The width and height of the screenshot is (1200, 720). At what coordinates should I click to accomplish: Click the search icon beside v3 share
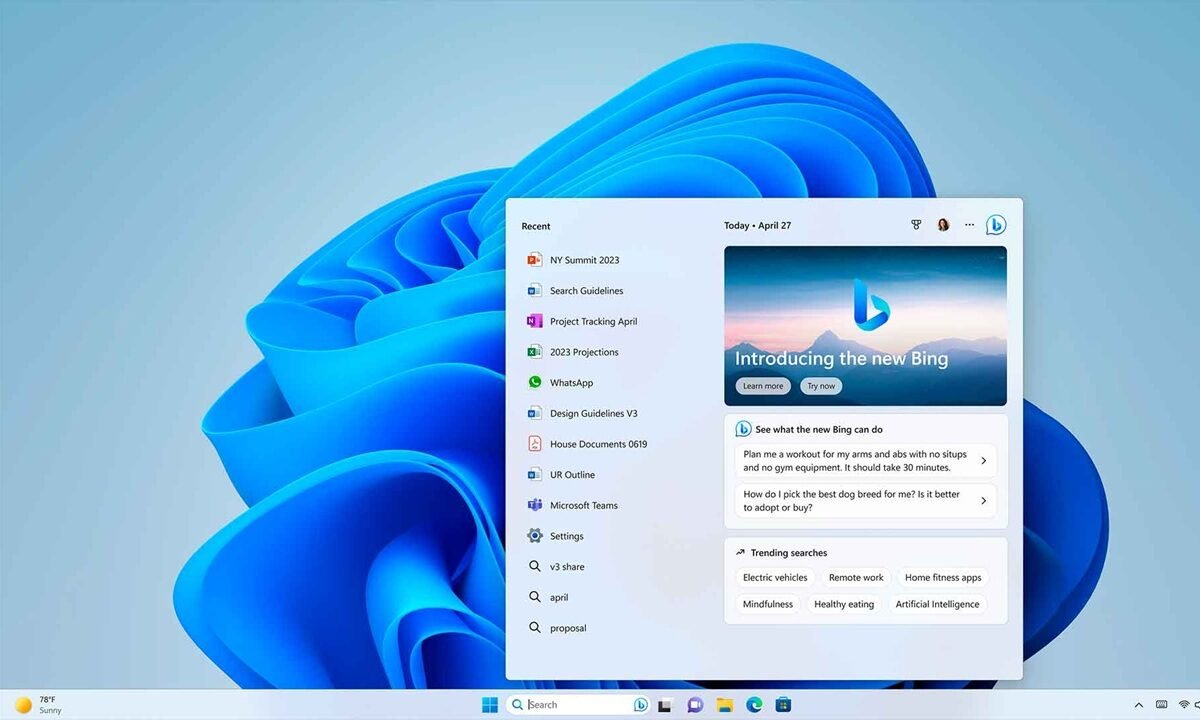click(x=534, y=567)
